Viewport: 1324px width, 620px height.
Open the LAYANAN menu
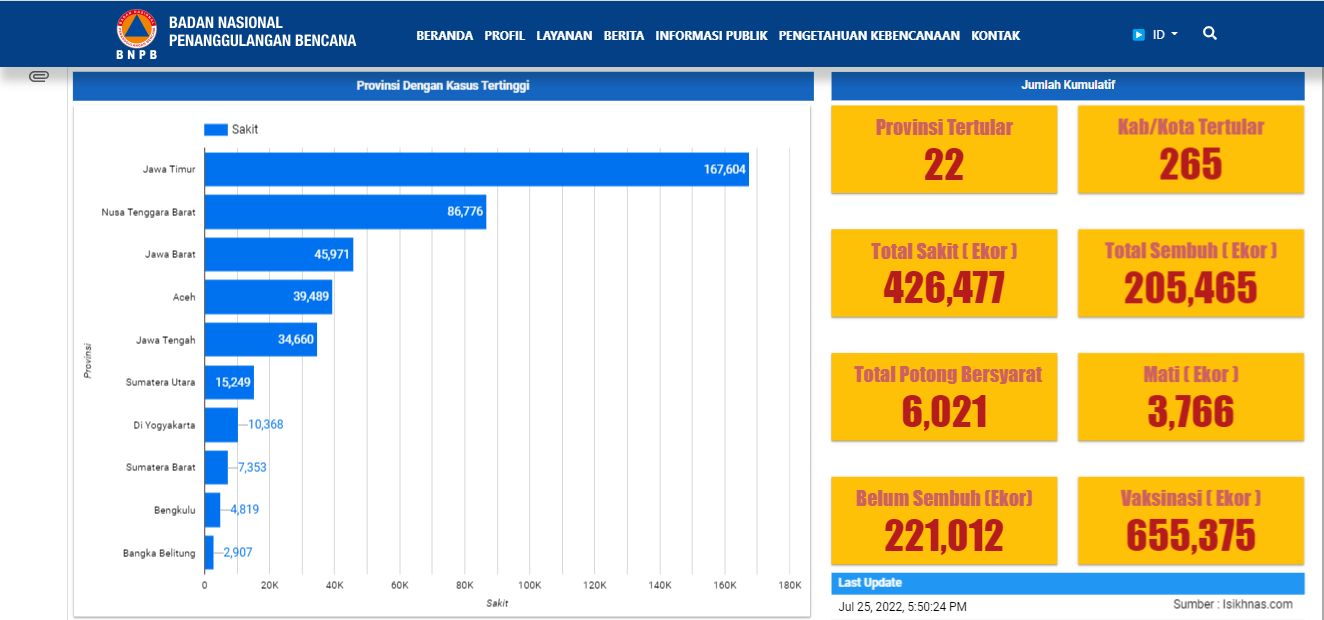(564, 35)
